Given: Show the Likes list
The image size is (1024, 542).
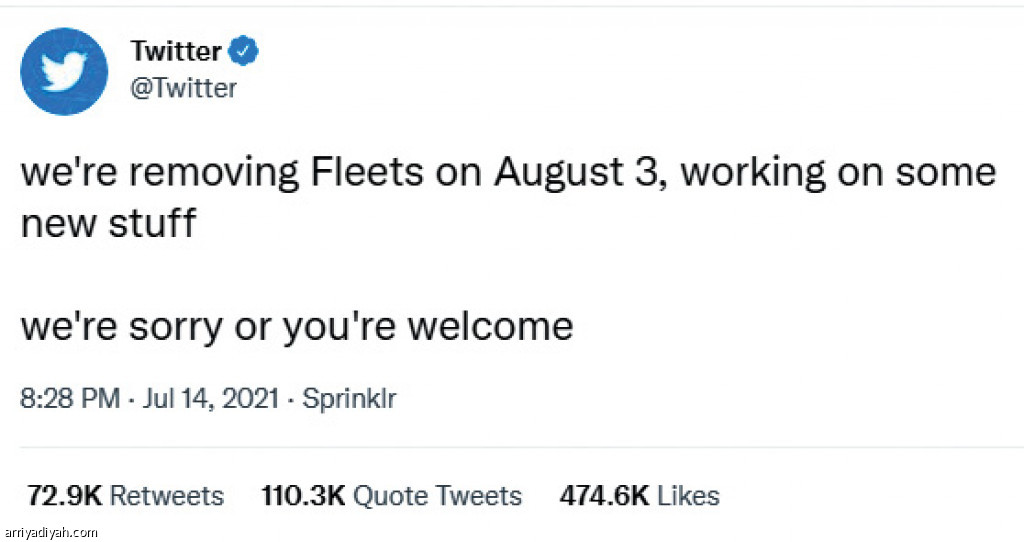Looking at the screenshot, I should tap(687, 495).
